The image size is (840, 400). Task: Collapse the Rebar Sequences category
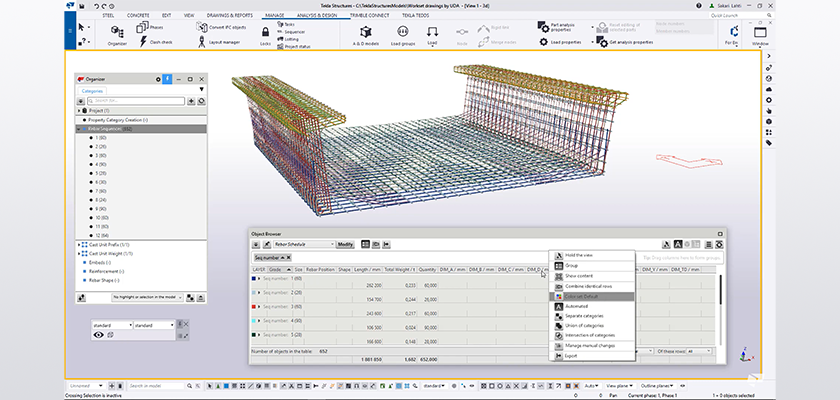coord(80,129)
